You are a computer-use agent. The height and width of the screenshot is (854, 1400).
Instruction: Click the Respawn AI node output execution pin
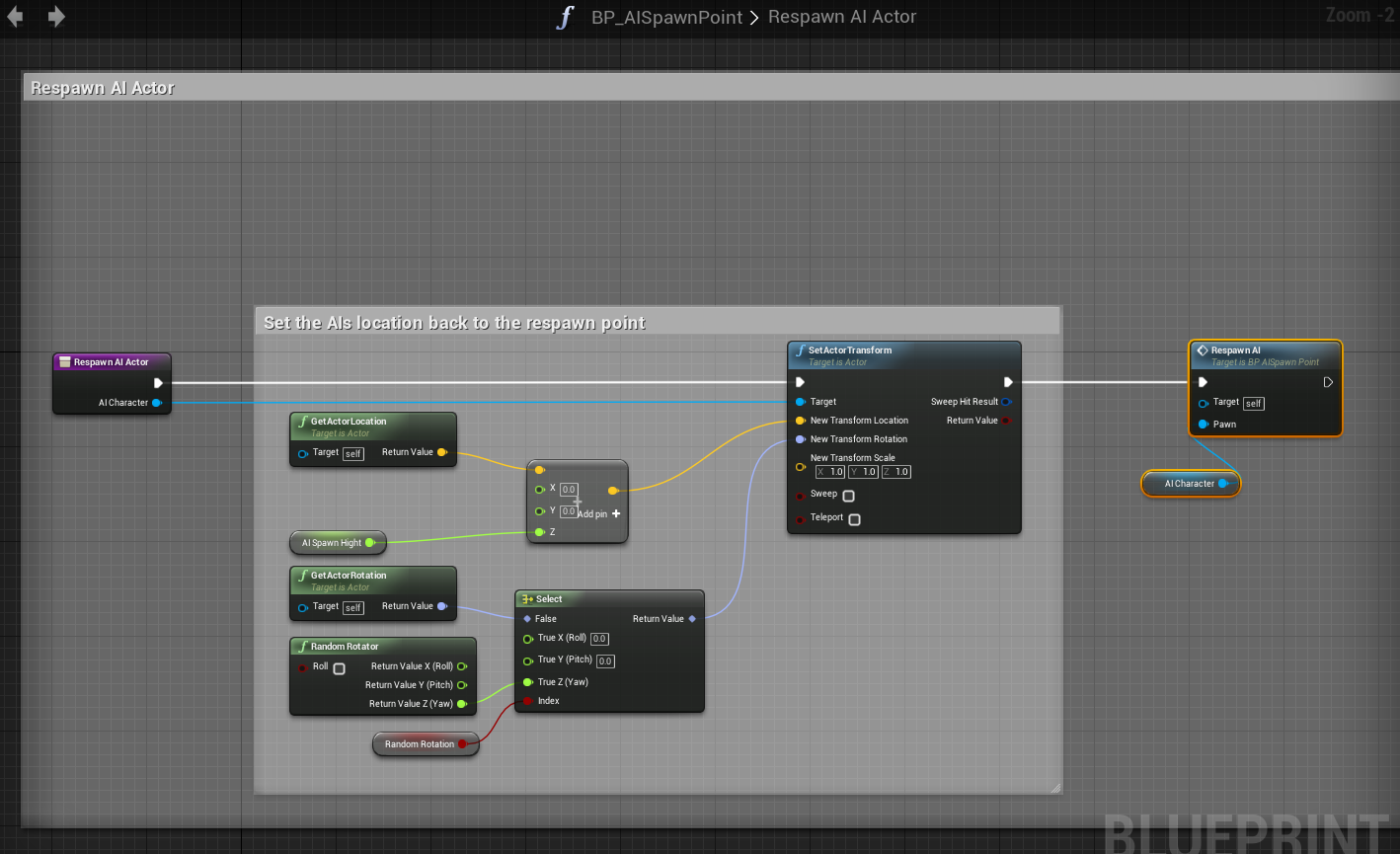click(1328, 382)
